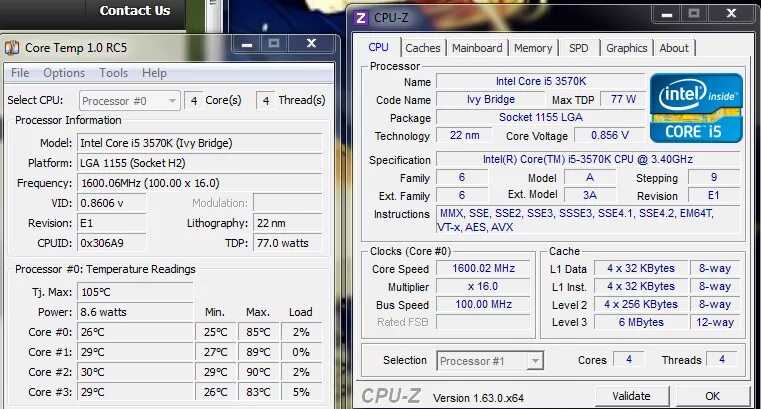Click Core #0 min temperature 25°C
The height and width of the screenshot is (409, 761).
coord(215,332)
